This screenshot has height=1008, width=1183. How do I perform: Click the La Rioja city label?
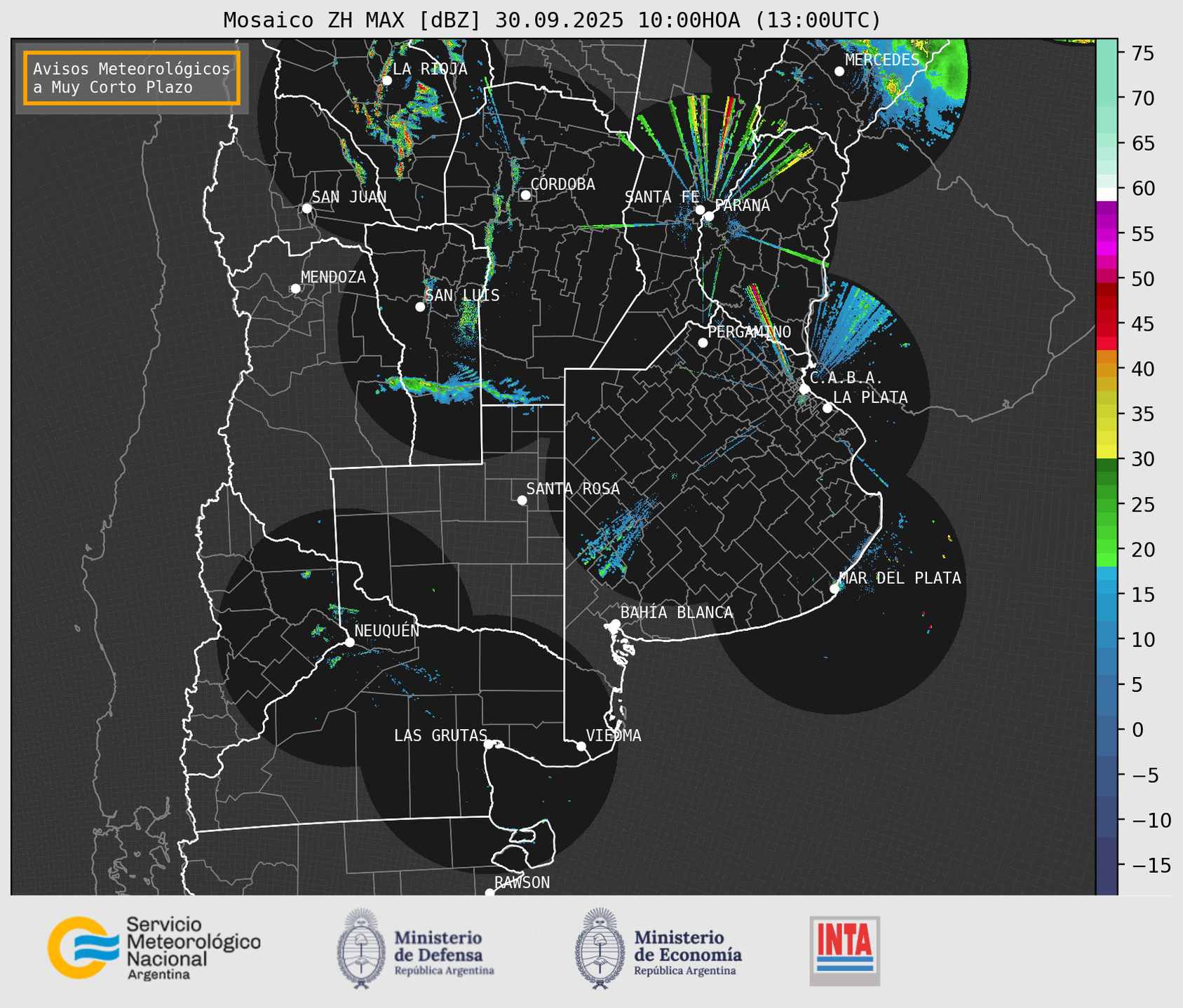[x=430, y=69]
